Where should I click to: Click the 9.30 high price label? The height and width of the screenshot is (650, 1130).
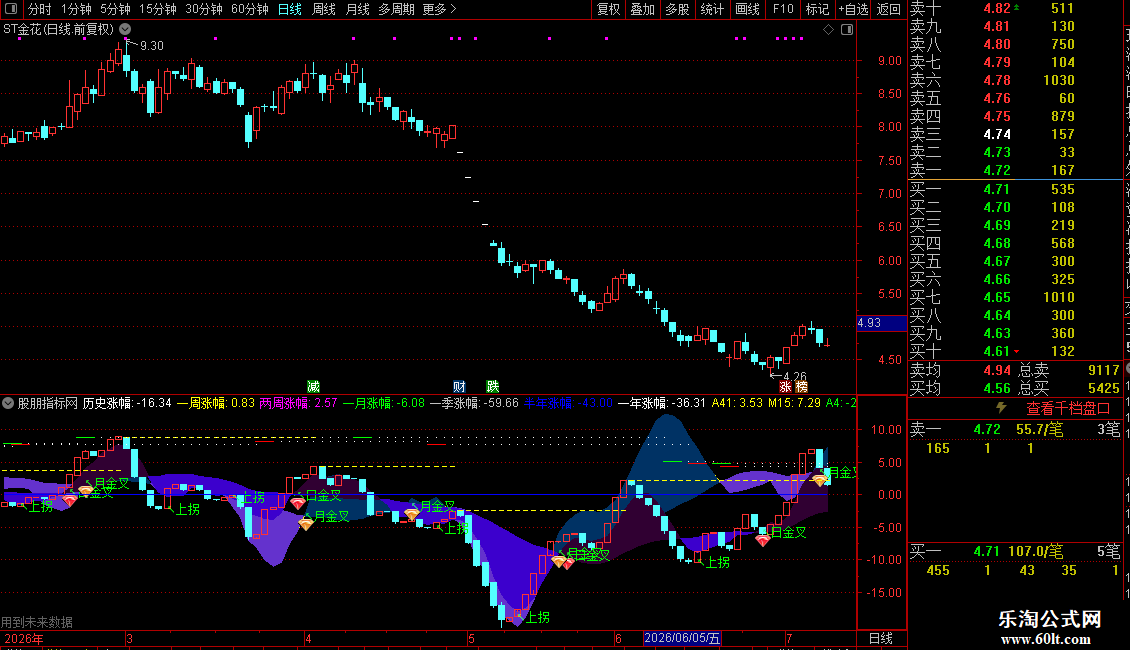151,46
